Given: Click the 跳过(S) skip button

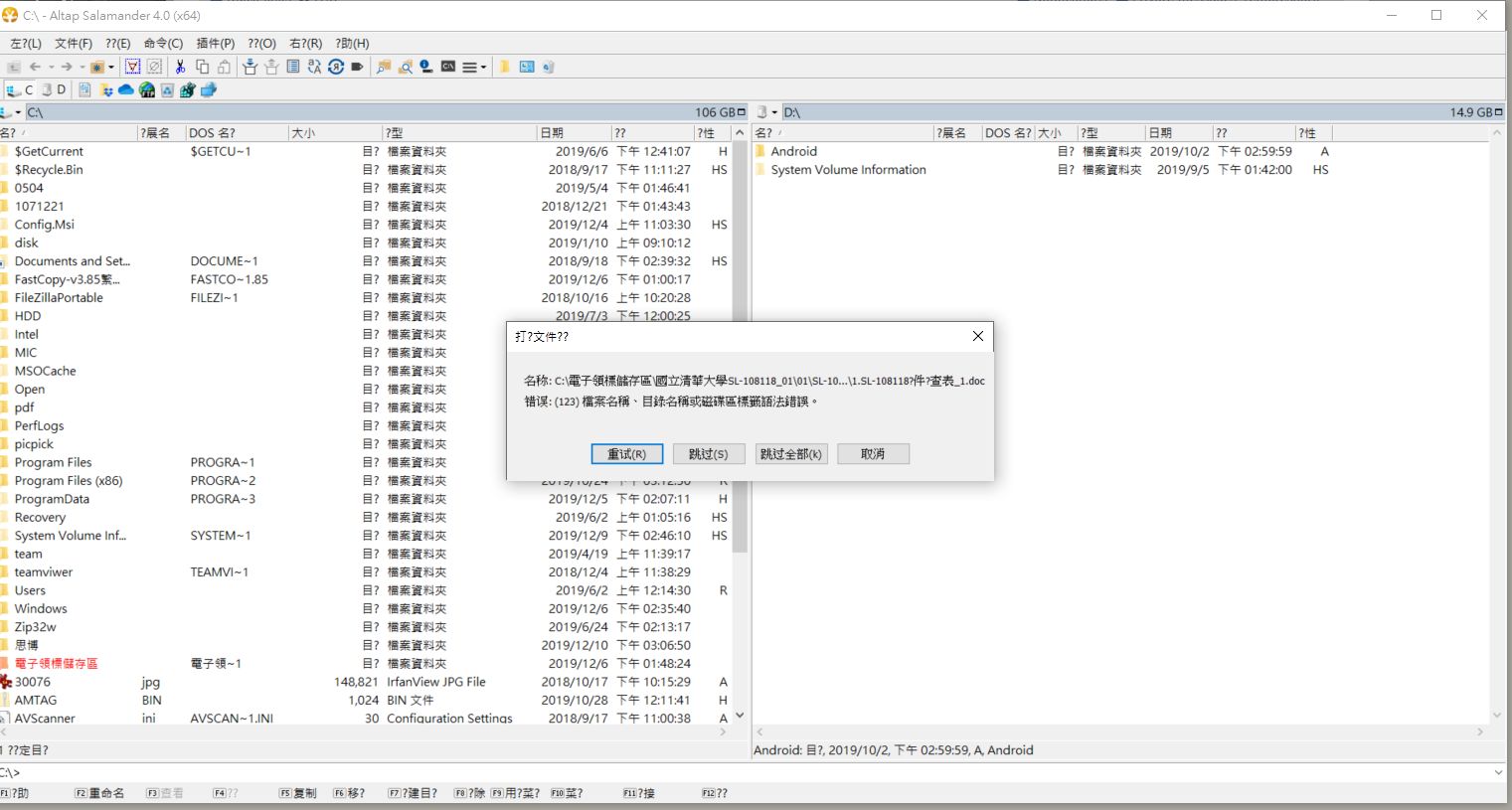Looking at the screenshot, I should click(x=709, y=453).
